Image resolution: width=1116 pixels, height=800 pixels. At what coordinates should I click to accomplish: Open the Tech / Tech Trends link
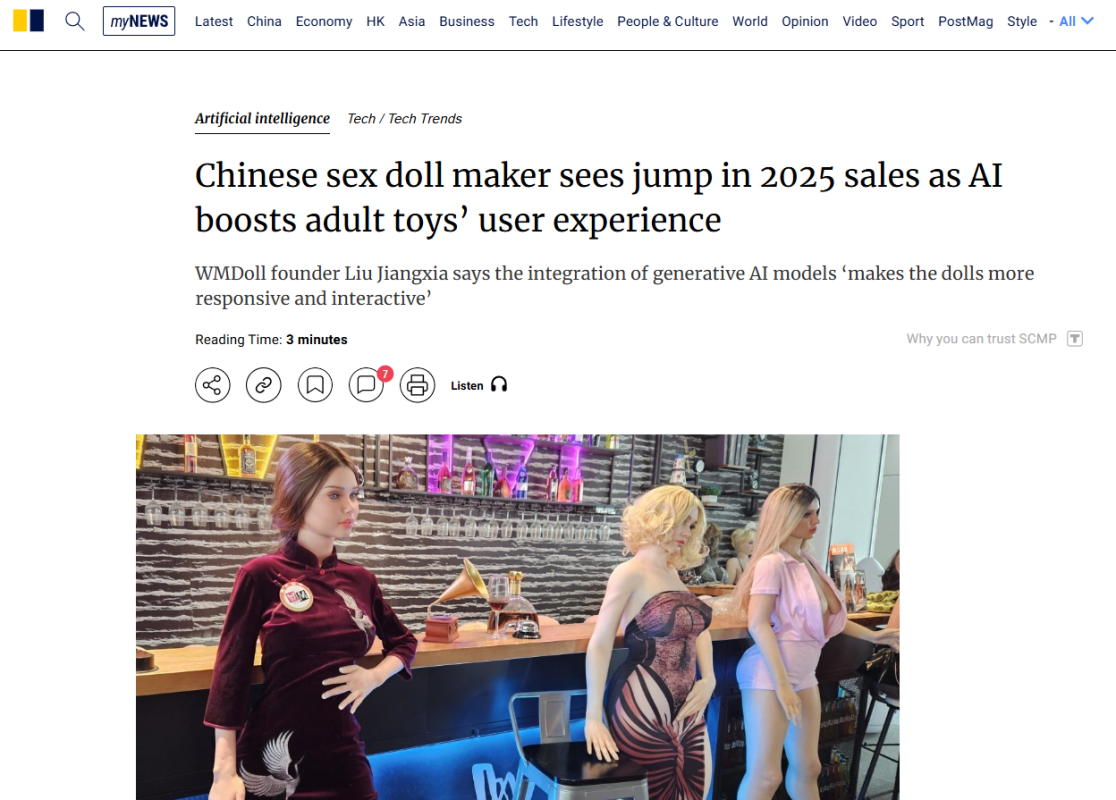(404, 119)
